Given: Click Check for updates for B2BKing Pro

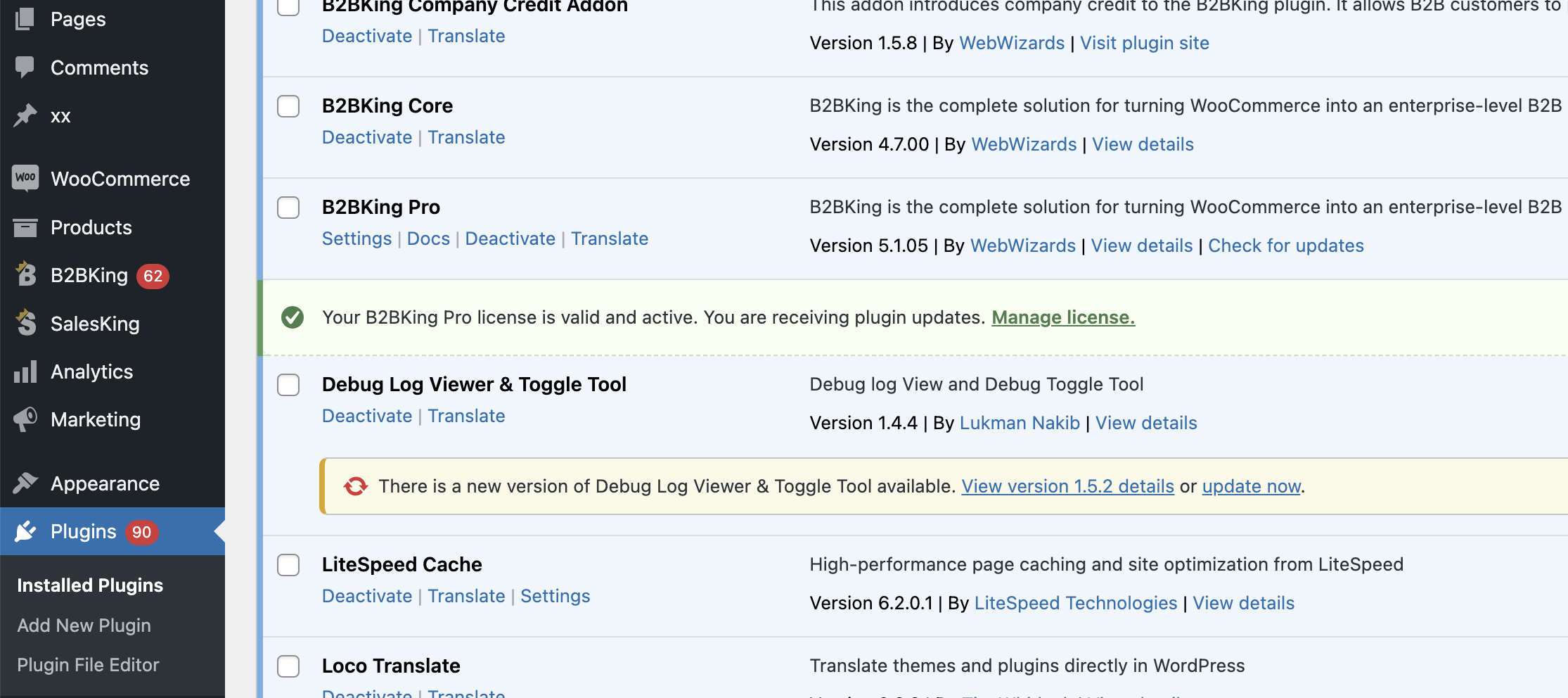Looking at the screenshot, I should point(1286,246).
